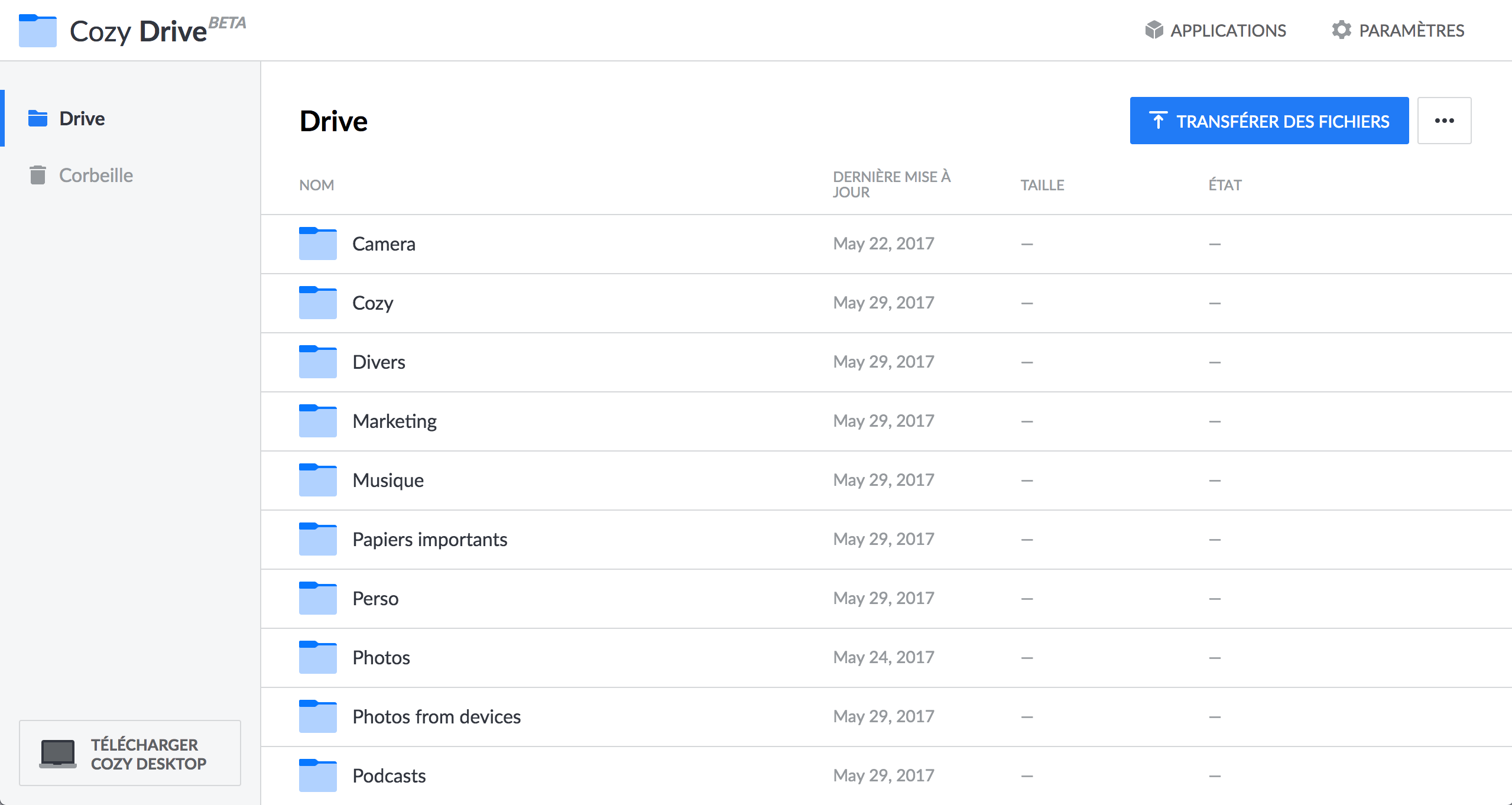This screenshot has height=805, width=1512.
Task: Click the Podcasts folder icon
Action: pyautogui.click(x=317, y=775)
